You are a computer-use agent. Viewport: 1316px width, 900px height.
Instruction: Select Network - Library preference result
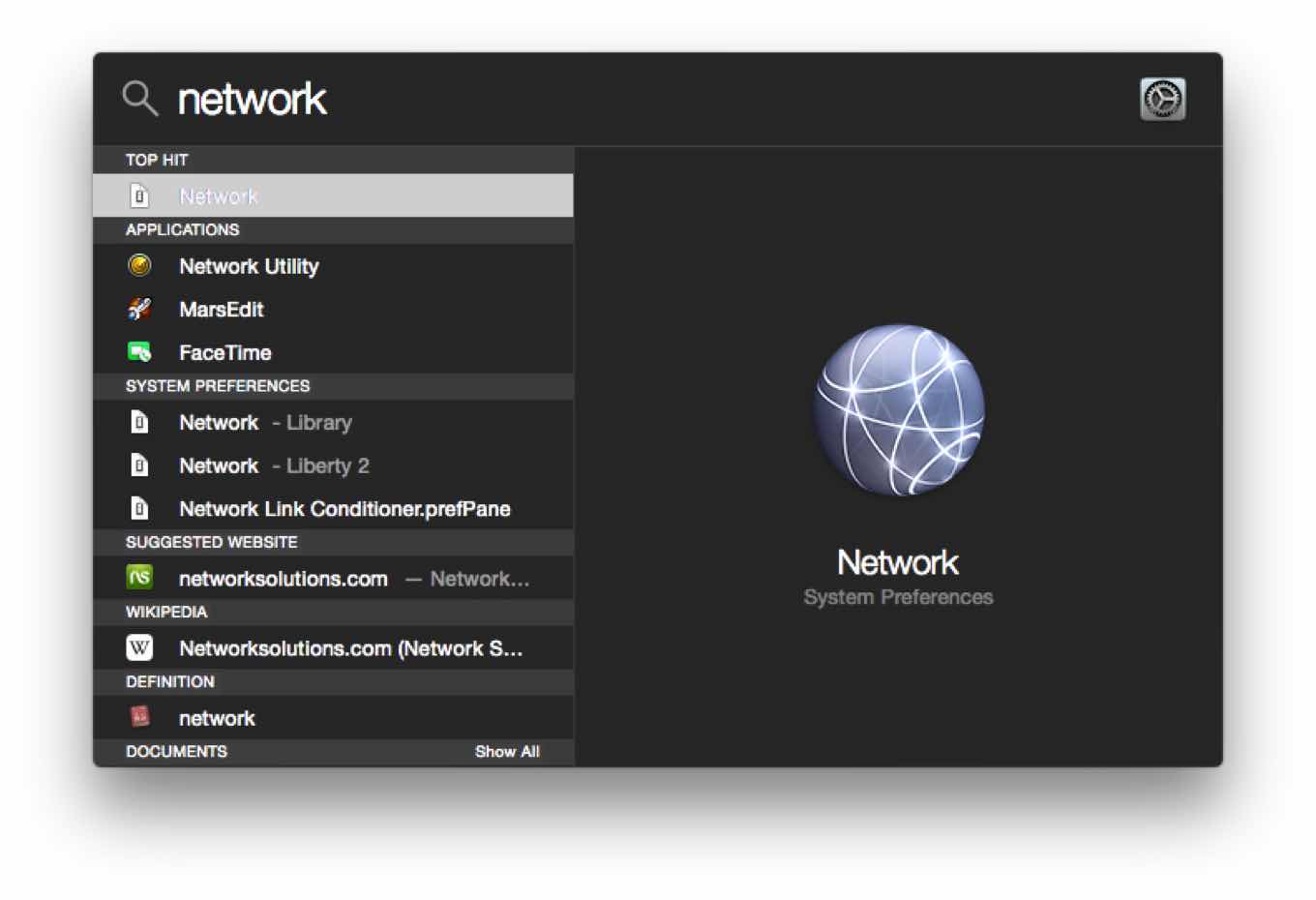click(x=333, y=422)
